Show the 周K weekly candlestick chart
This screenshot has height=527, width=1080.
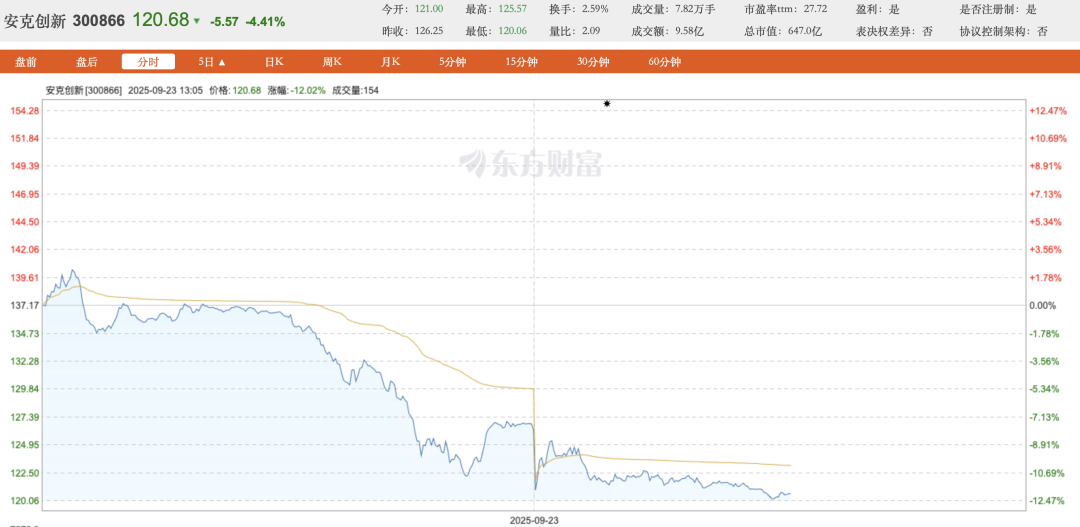(x=333, y=62)
